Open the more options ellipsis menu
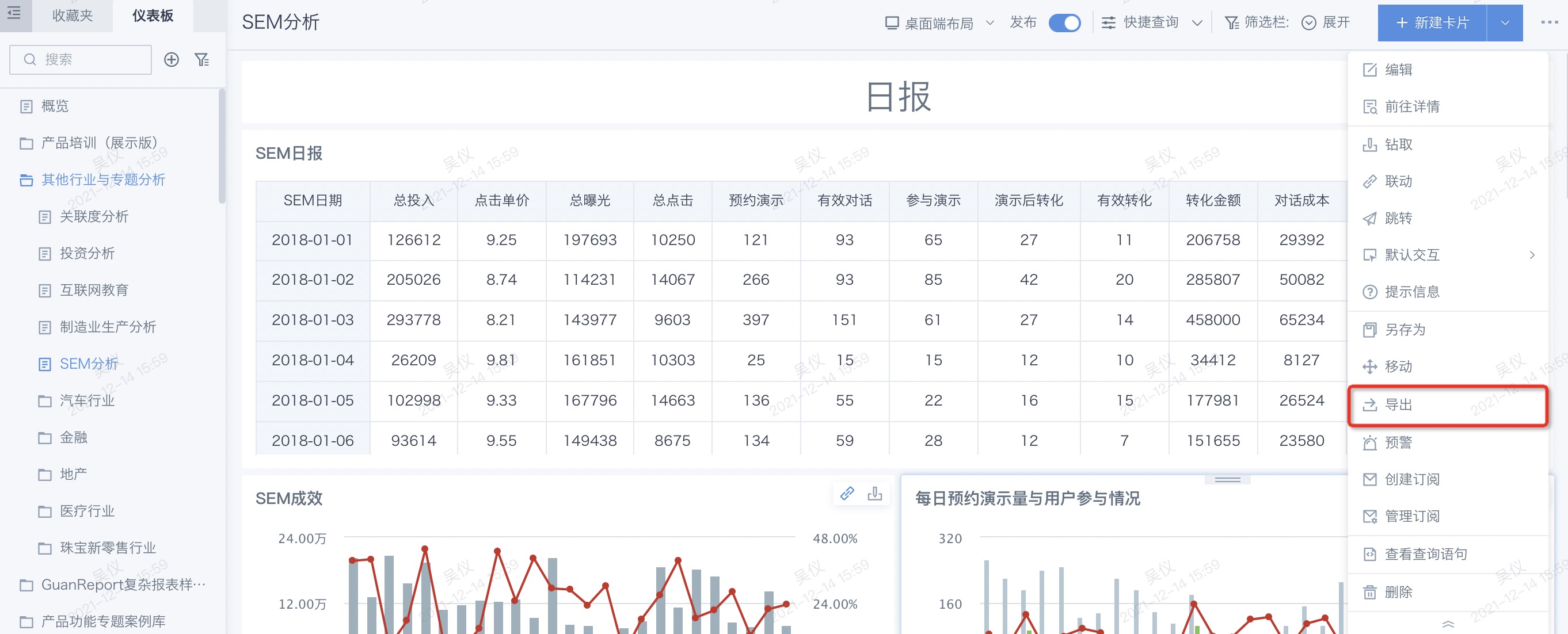This screenshot has width=1568, height=634. (1549, 22)
